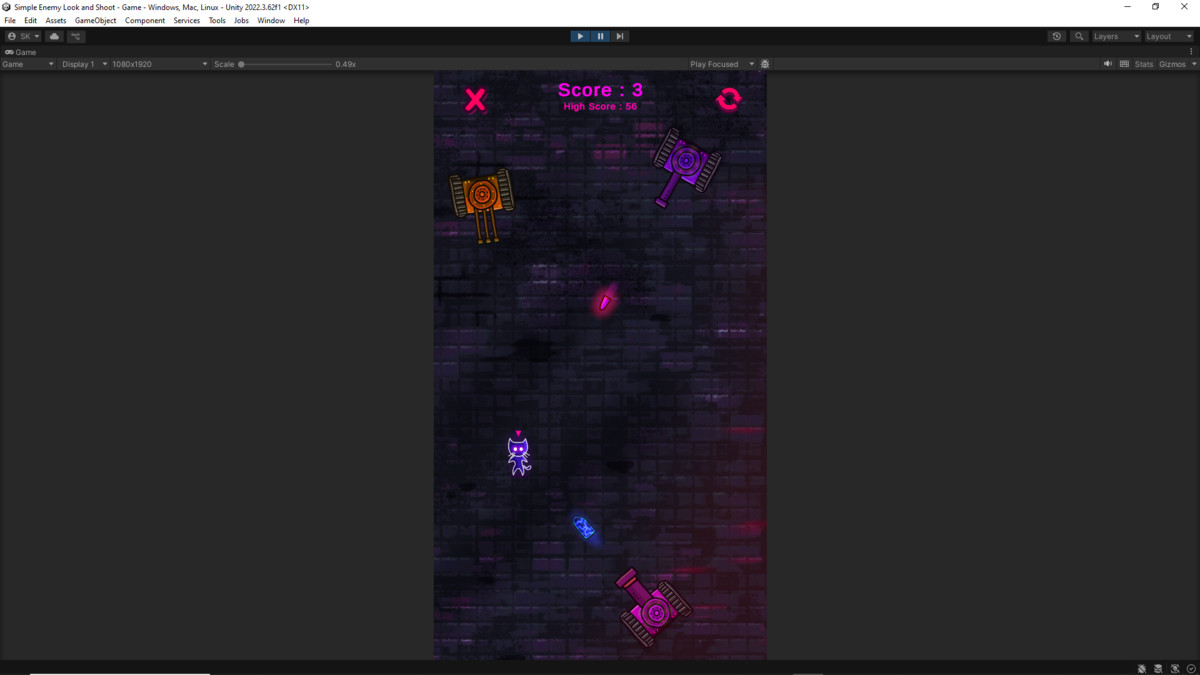Open the Display 1 dropdown
Viewport: 1200px width, 675px height.
[80, 63]
